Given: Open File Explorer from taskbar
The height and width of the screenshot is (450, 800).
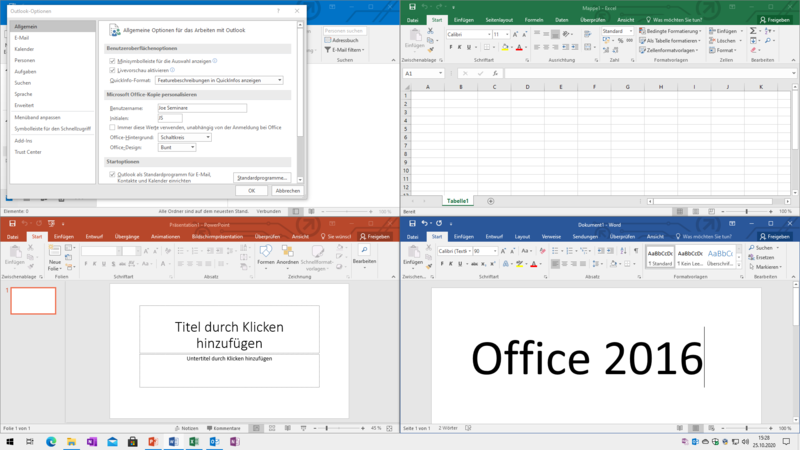Looking at the screenshot, I should click(x=71, y=442).
